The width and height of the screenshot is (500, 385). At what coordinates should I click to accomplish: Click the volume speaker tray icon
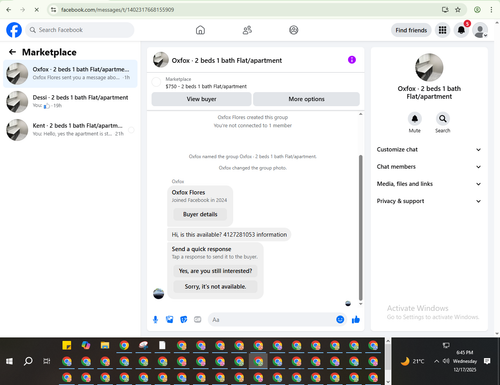(x=446, y=361)
